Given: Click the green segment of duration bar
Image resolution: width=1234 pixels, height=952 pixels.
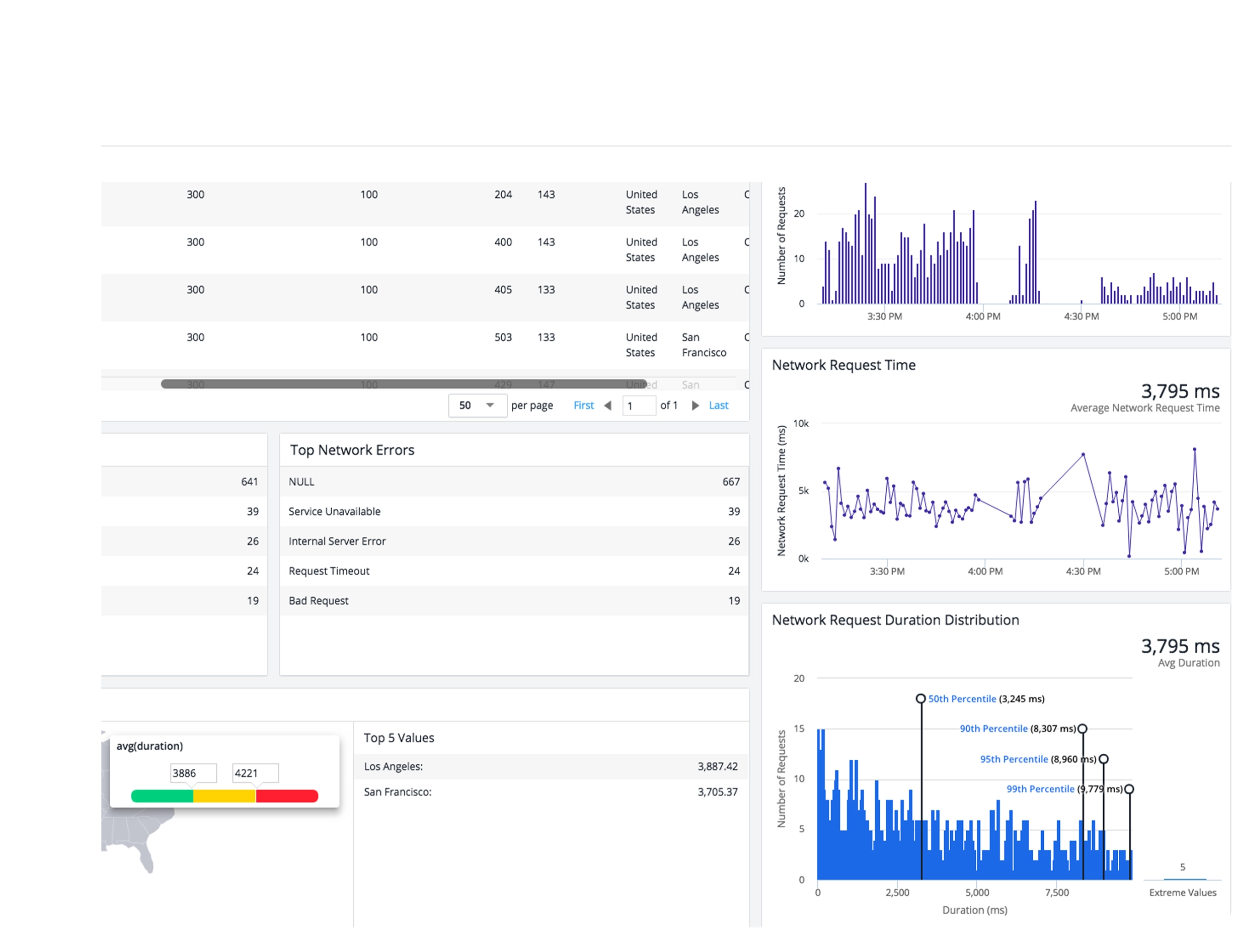Looking at the screenshot, I should pos(162,796).
